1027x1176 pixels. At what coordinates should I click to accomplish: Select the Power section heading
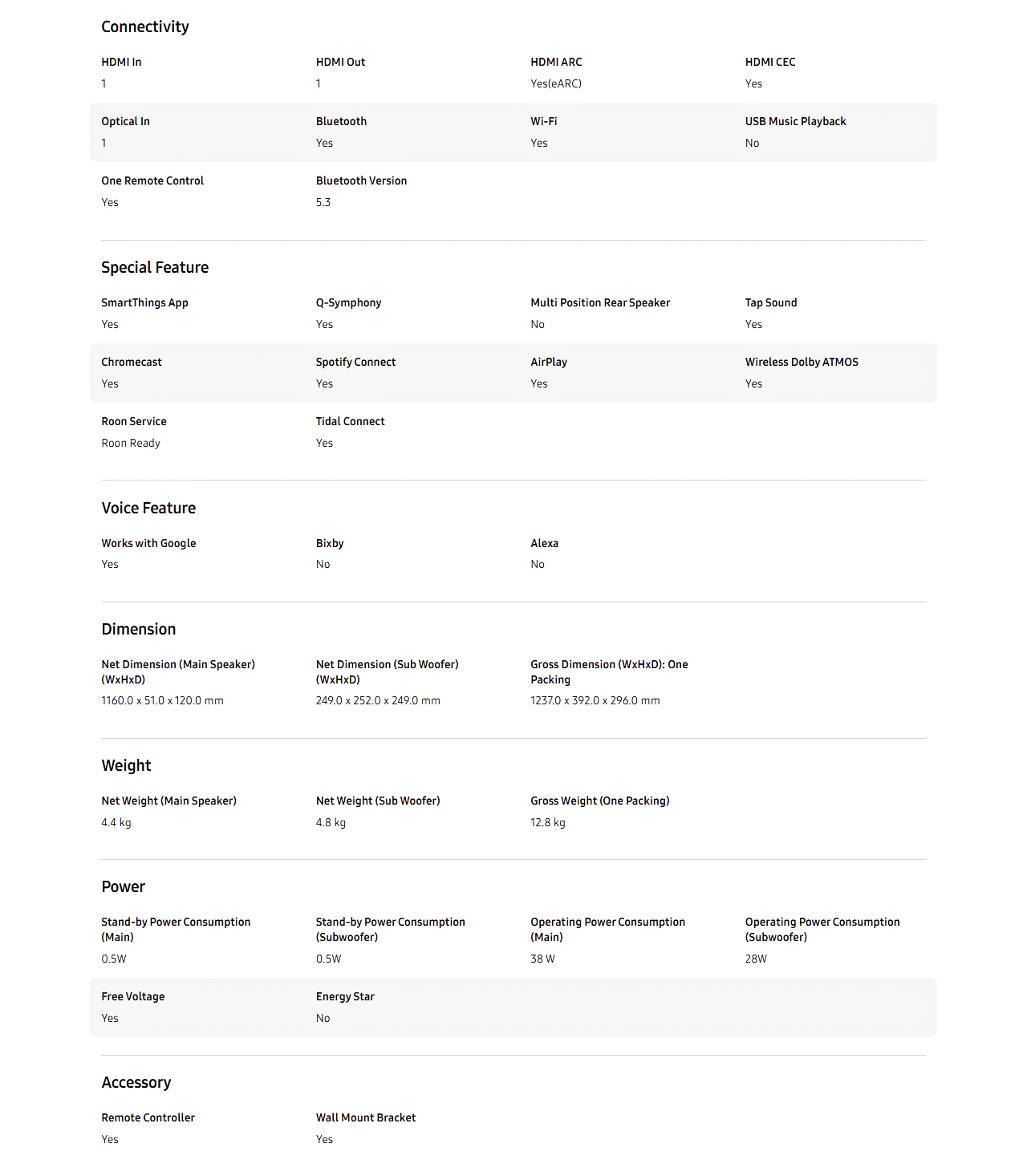coord(123,886)
